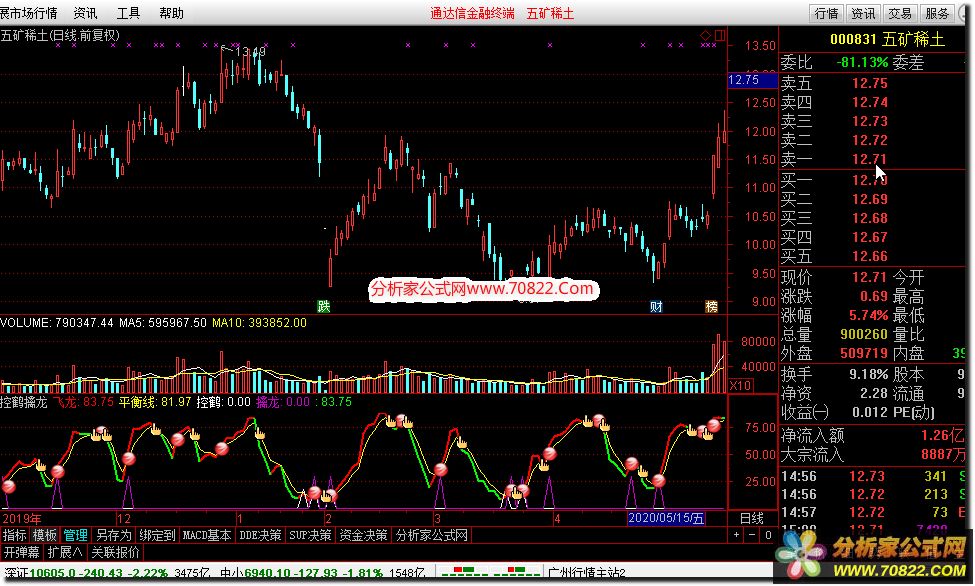Click the red-green signal indicator in status bar
The image size is (975, 586).
click(490, 572)
